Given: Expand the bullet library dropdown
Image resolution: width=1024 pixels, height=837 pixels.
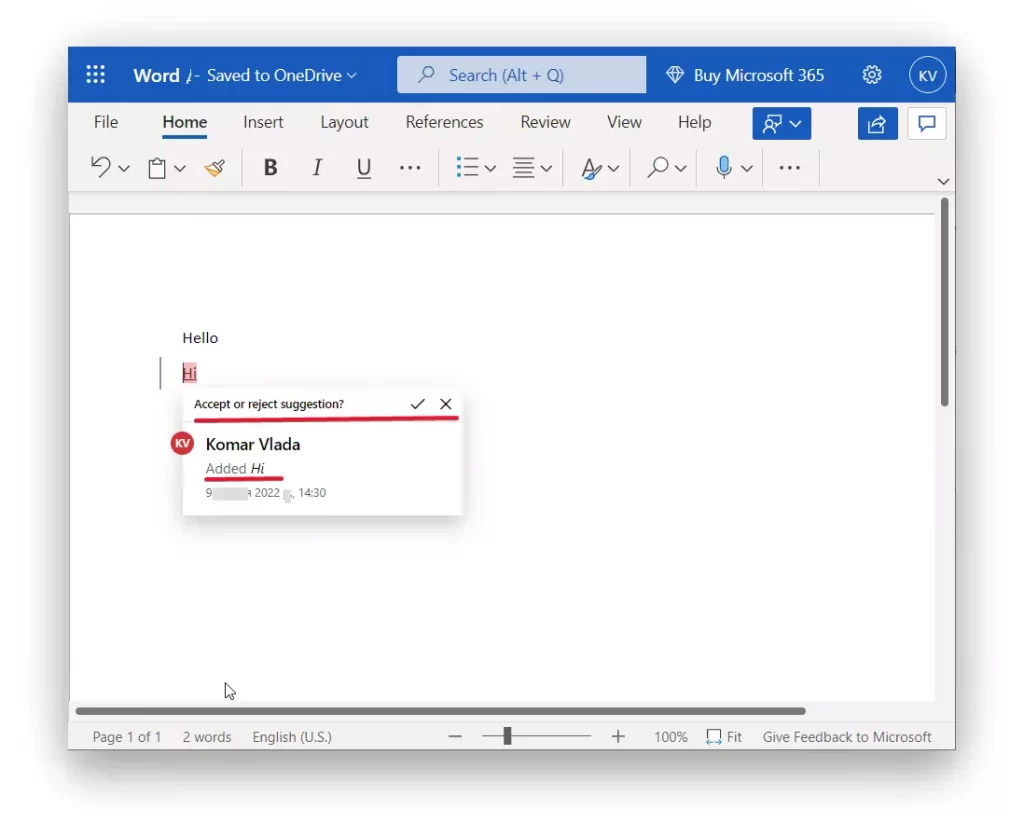Looking at the screenshot, I should [x=490, y=168].
